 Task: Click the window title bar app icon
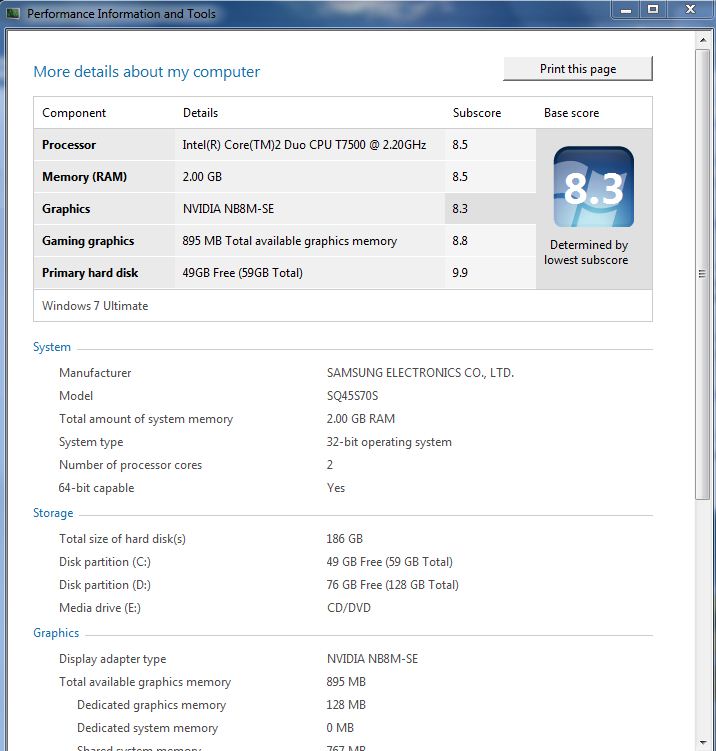[13, 13]
